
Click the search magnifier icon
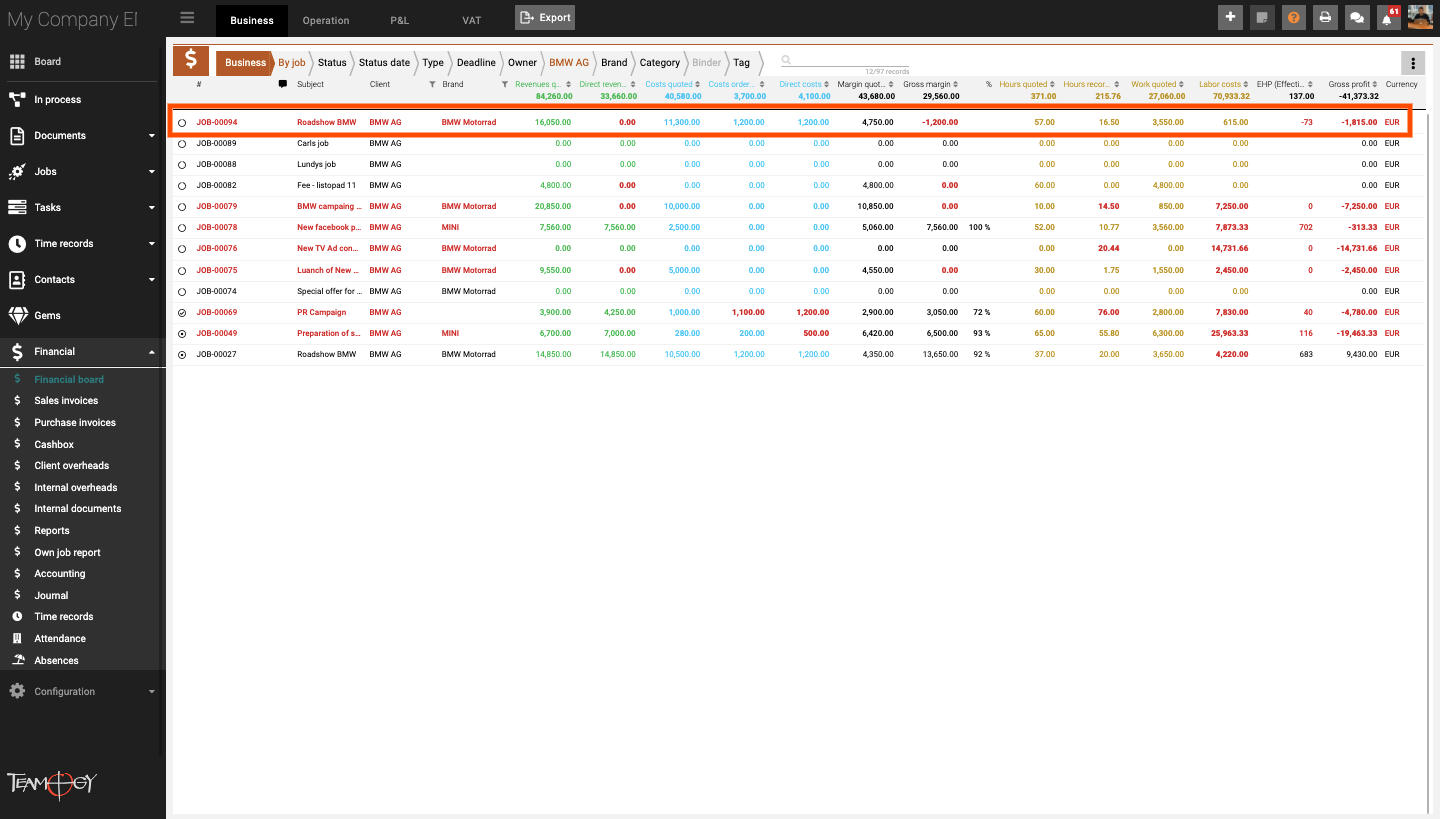(x=787, y=60)
